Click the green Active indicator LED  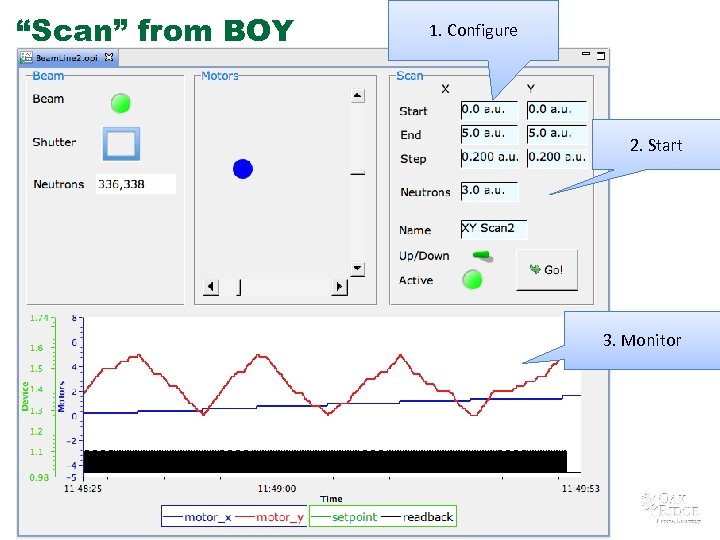click(472, 280)
